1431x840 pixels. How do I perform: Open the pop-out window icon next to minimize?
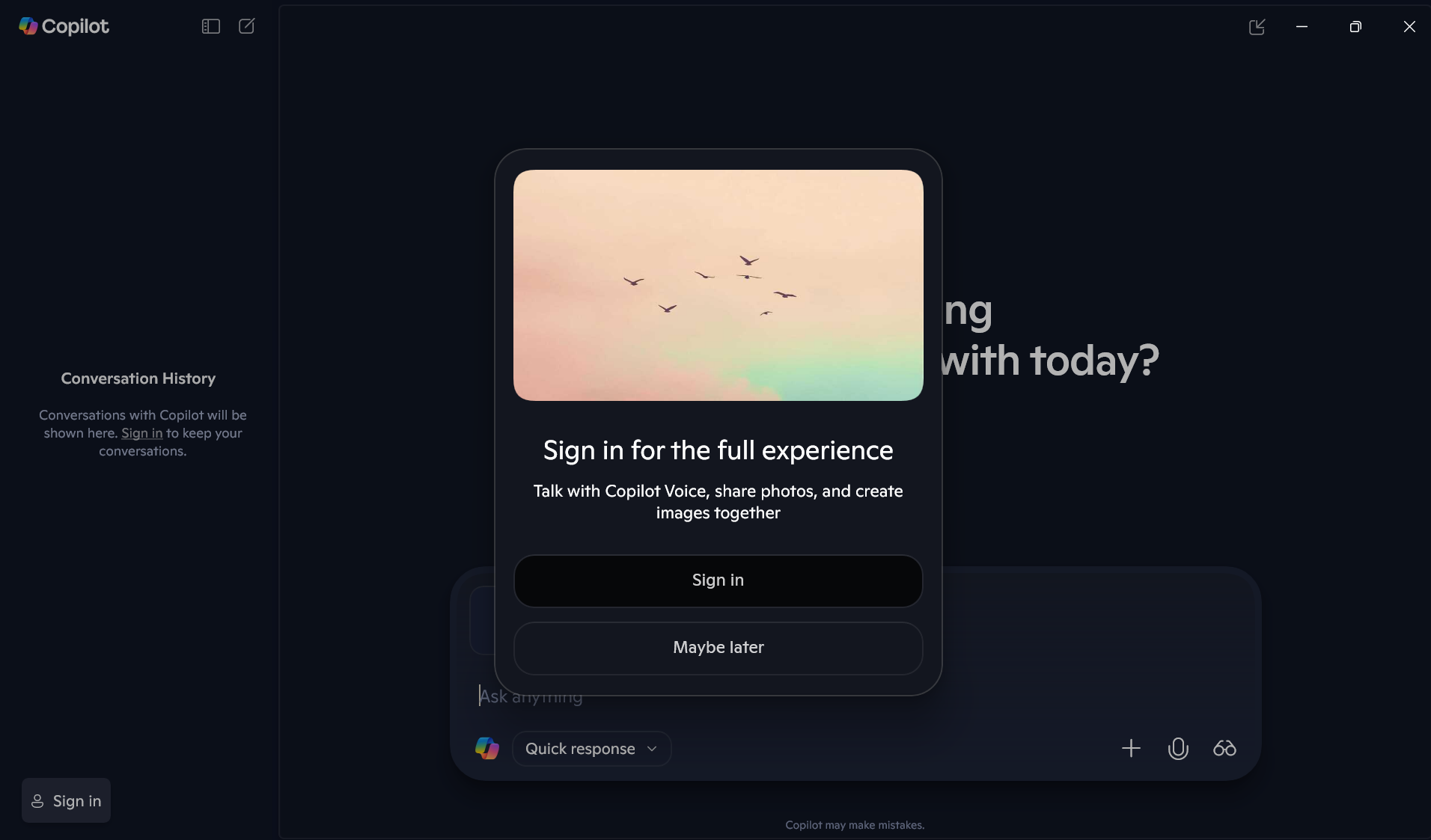point(1257,27)
